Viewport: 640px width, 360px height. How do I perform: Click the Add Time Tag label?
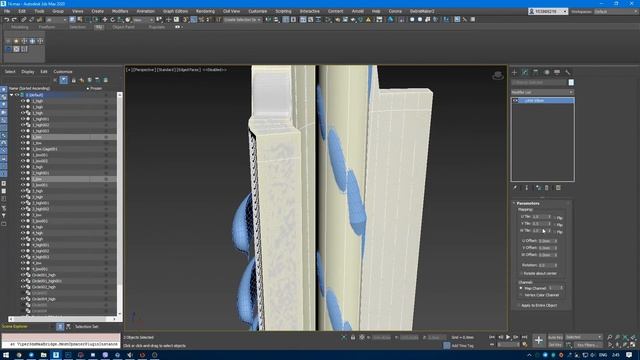pyautogui.click(x=462, y=346)
